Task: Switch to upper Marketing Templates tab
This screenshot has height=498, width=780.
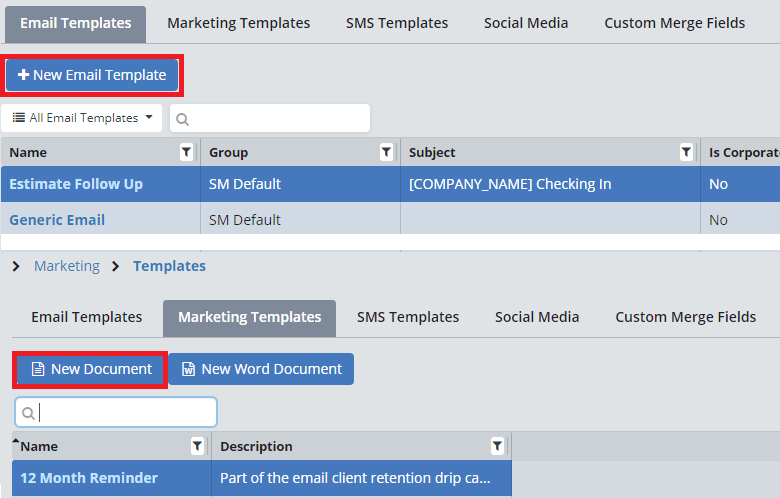Action: (238, 23)
